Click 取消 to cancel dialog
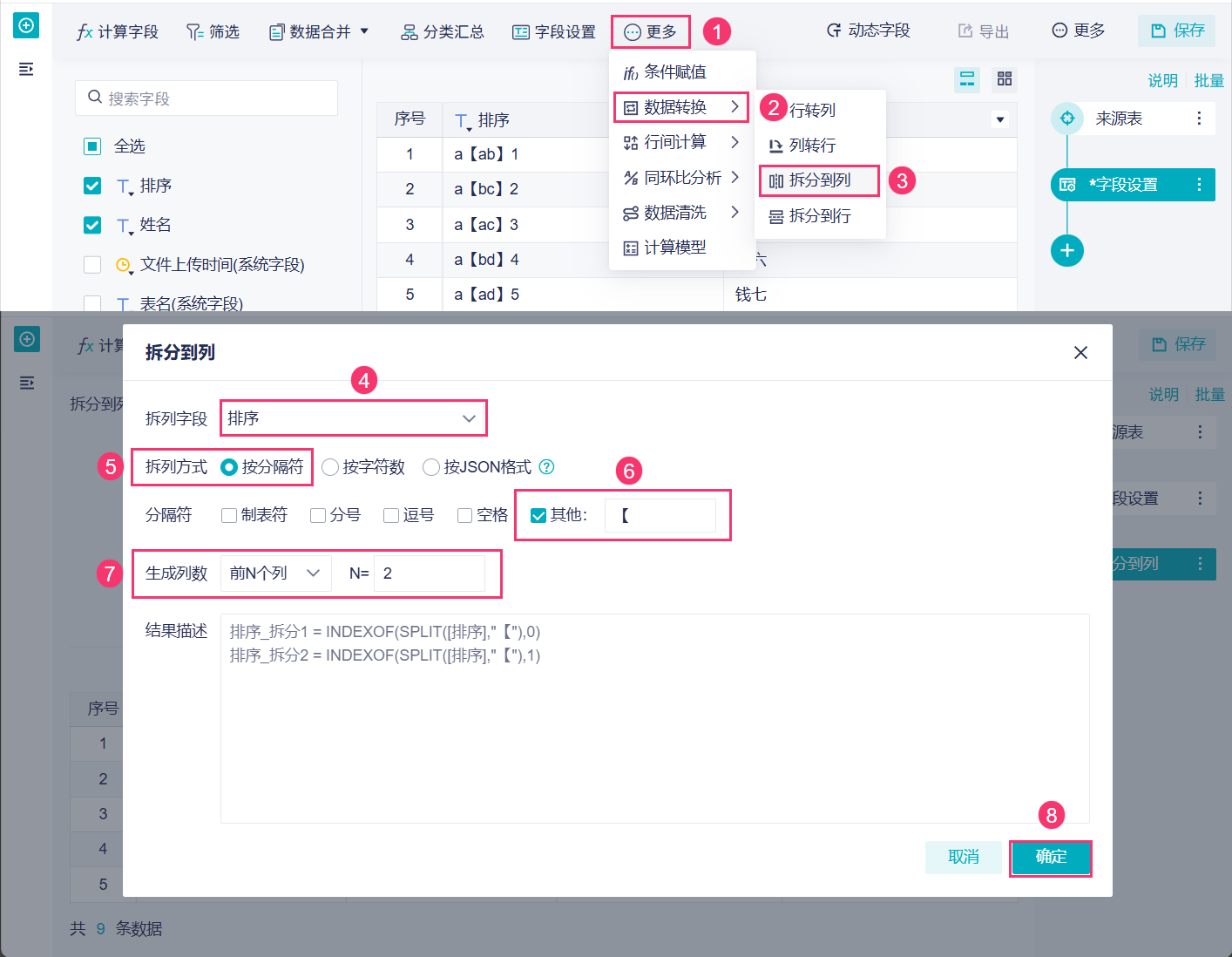Image resolution: width=1232 pixels, height=957 pixels. coord(964,858)
